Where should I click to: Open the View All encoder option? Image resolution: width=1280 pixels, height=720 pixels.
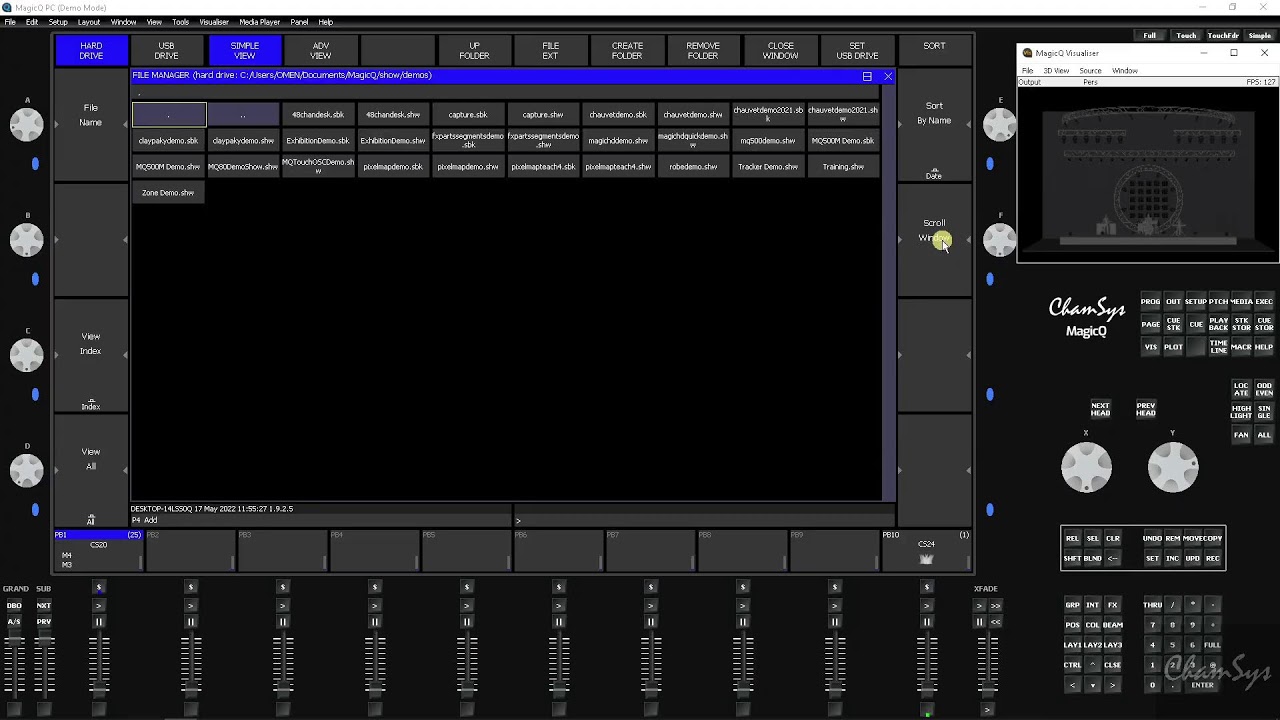click(91, 470)
